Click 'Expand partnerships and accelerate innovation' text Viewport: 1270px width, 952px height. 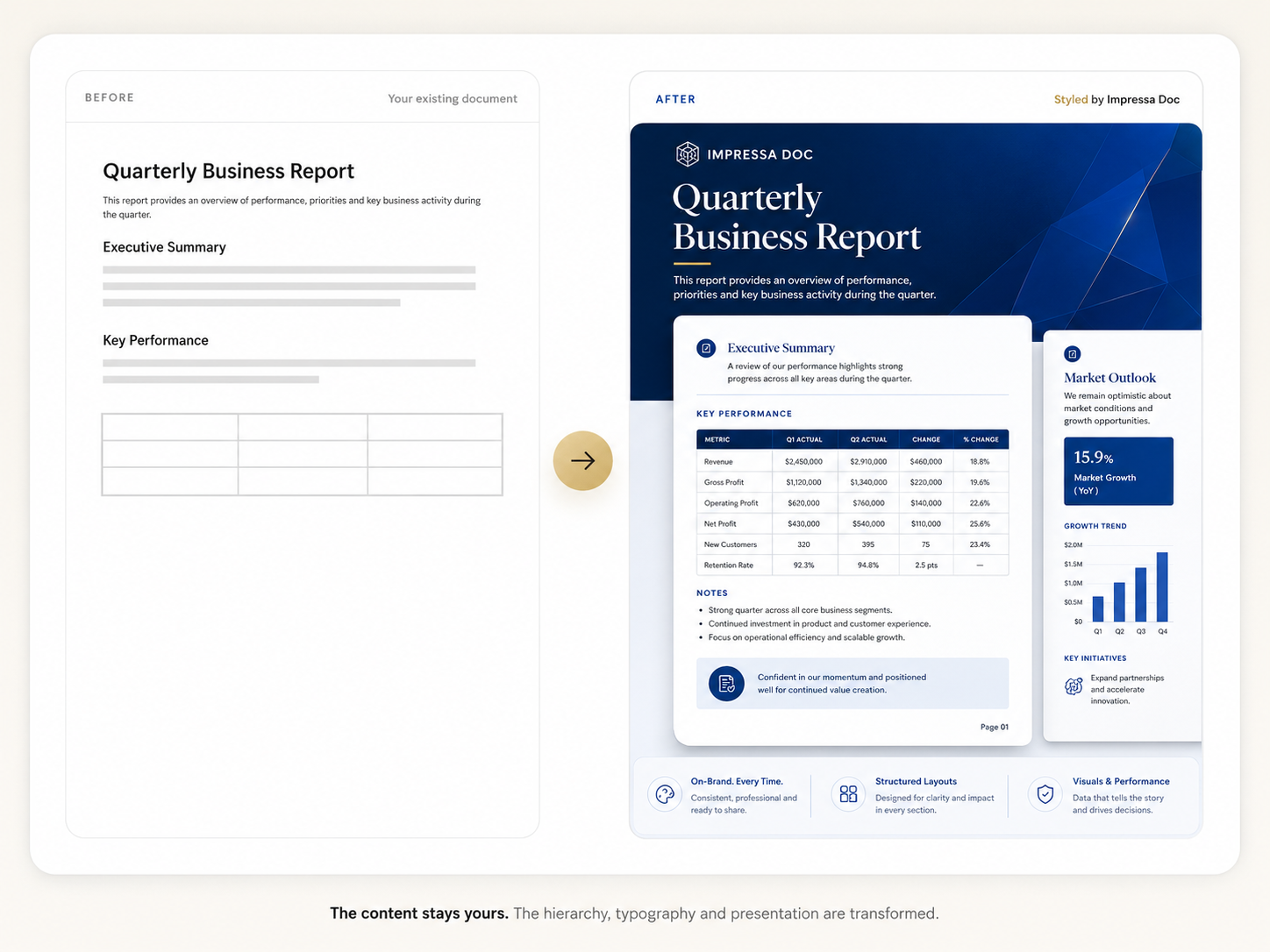tap(1127, 689)
